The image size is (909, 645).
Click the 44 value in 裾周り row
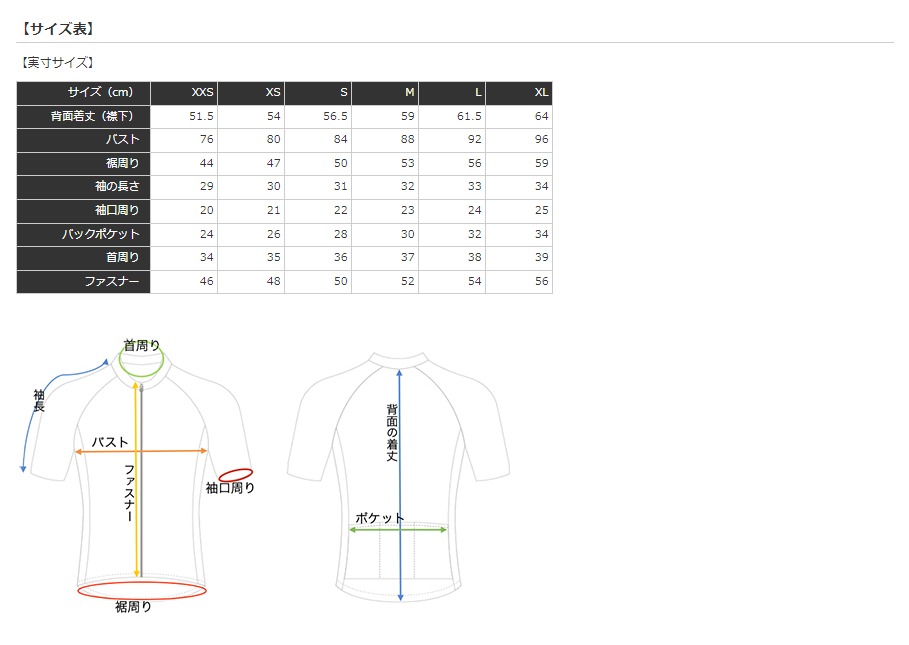point(206,163)
